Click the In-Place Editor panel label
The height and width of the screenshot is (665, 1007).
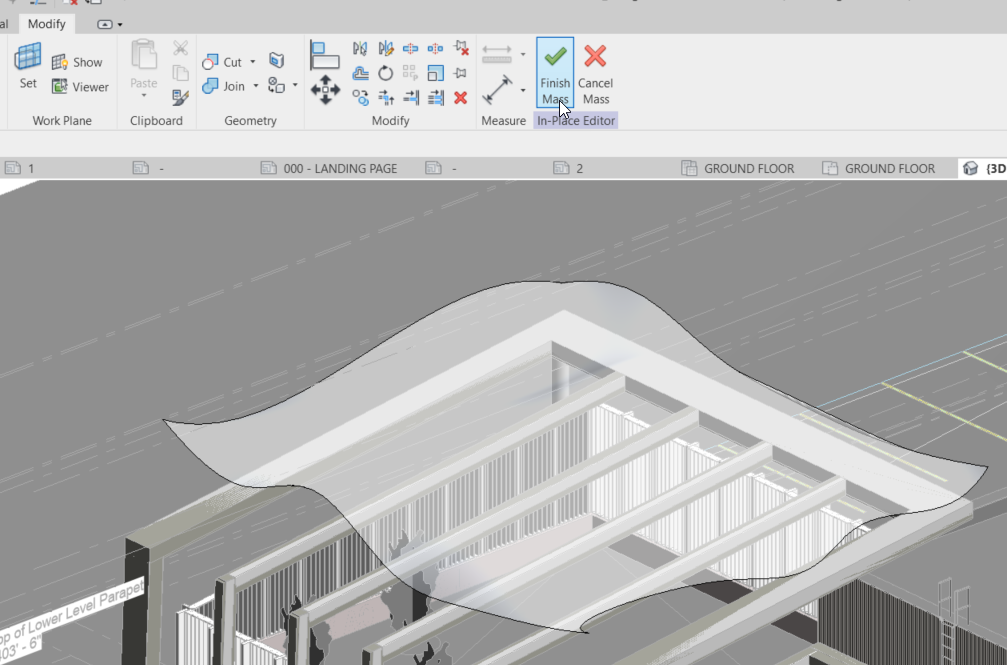coord(576,121)
